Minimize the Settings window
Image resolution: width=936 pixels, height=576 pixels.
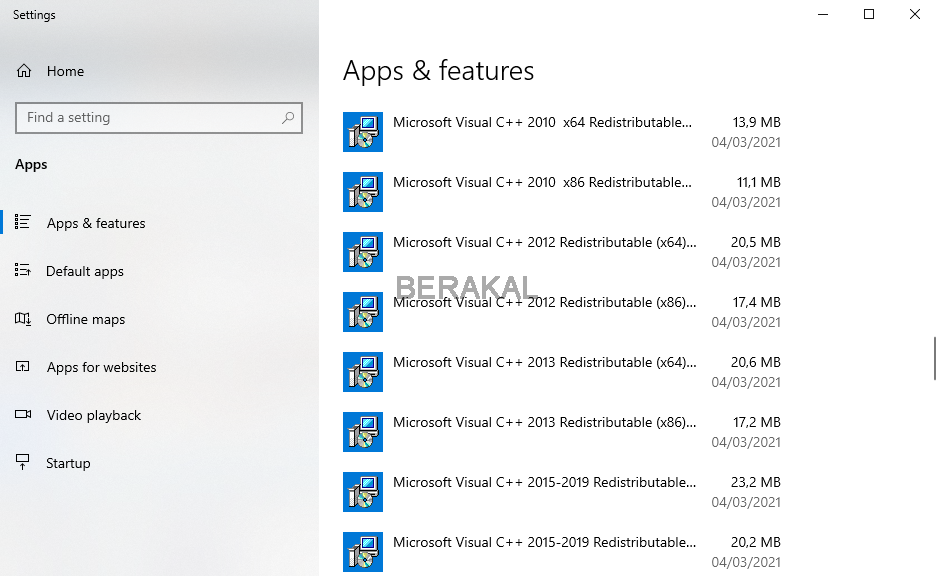823,14
